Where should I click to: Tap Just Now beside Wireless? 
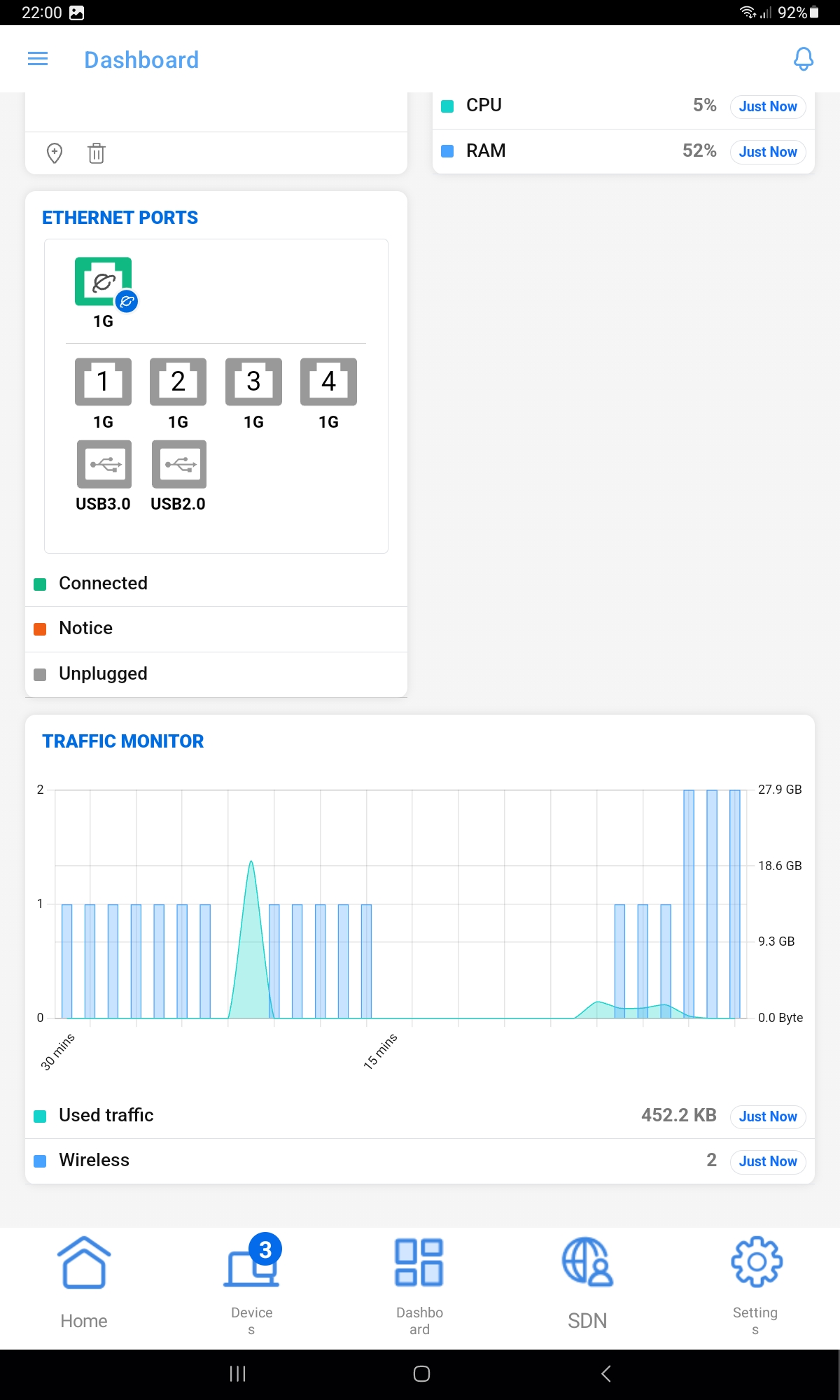[767, 1161]
